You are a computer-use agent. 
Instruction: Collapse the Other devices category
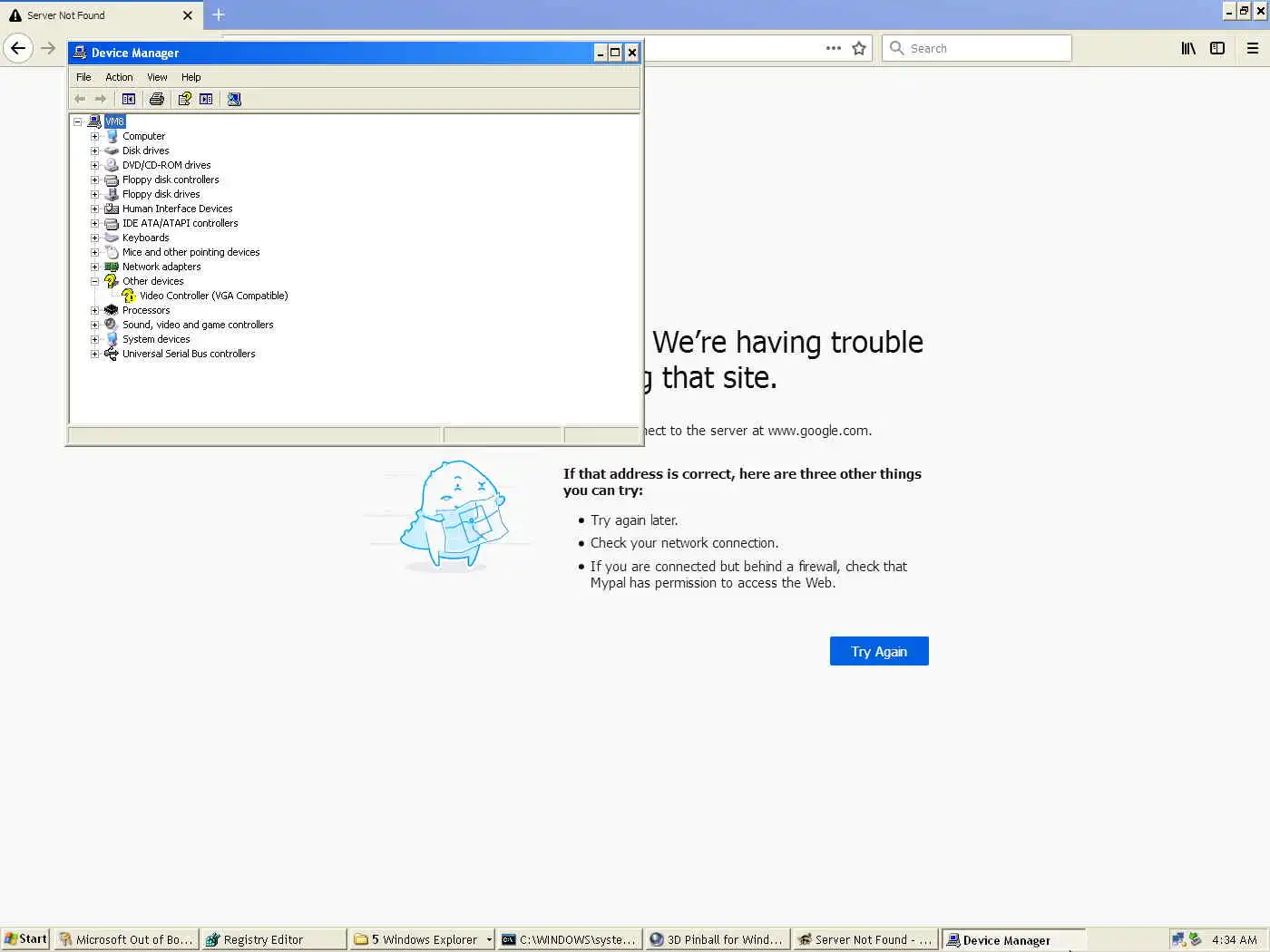click(94, 281)
